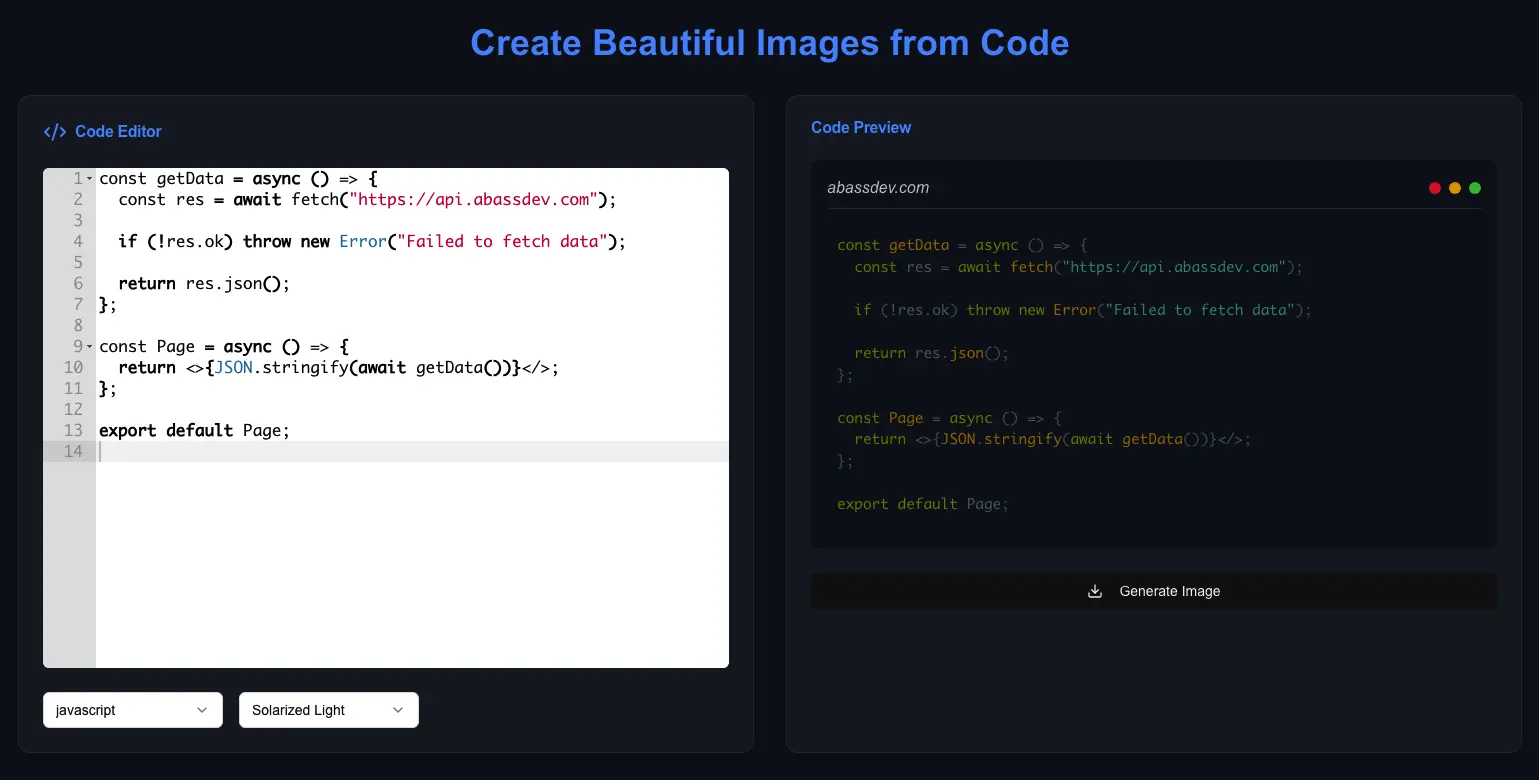
Task: Click the "Code Preview" panel title
Action: [861, 127]
